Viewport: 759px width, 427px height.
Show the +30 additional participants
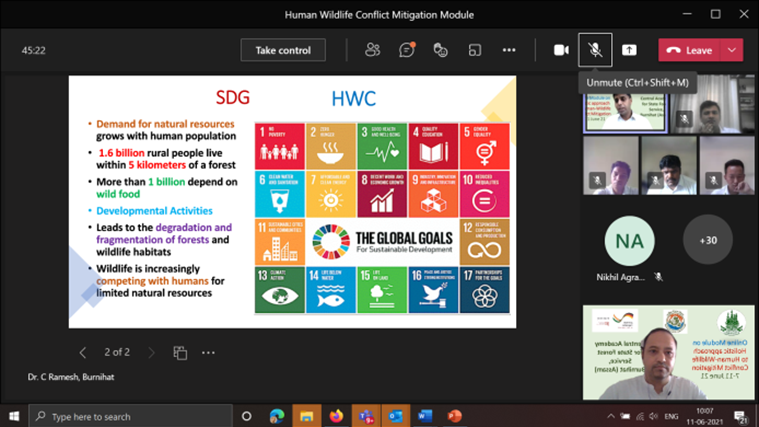(x=707, y=240)
